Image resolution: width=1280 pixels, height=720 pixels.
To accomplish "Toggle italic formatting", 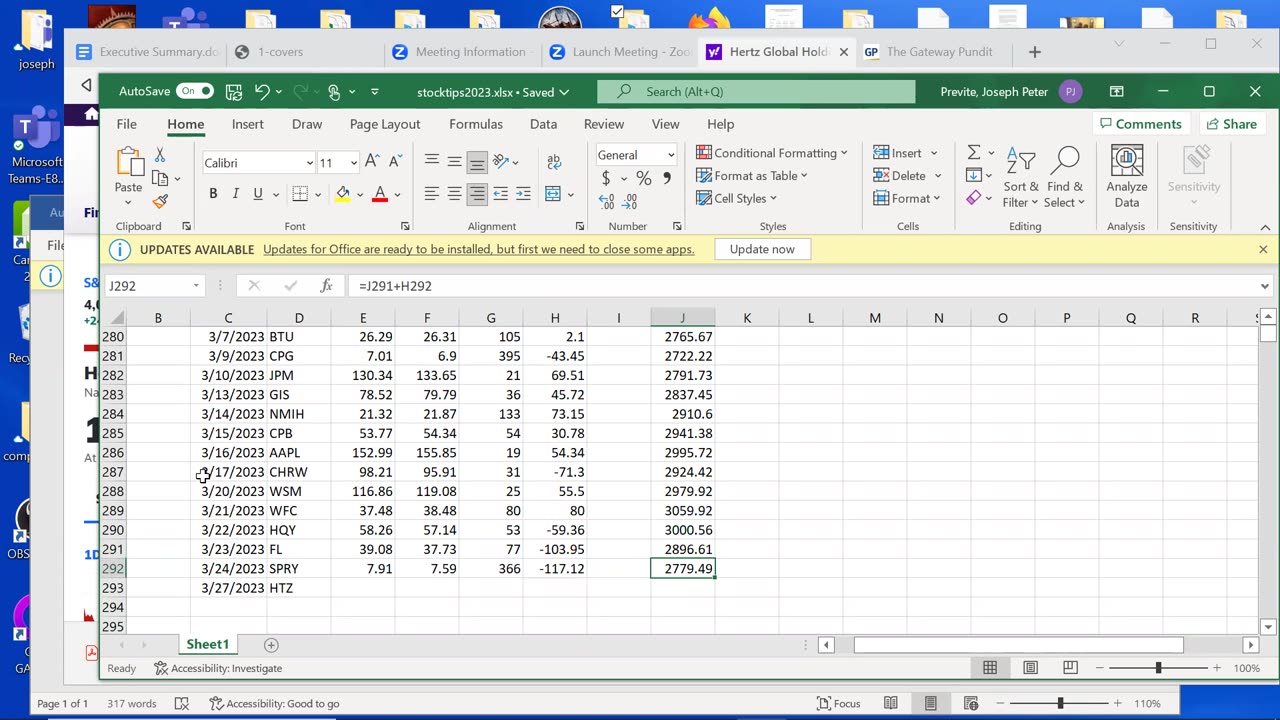I will [236, 194].
